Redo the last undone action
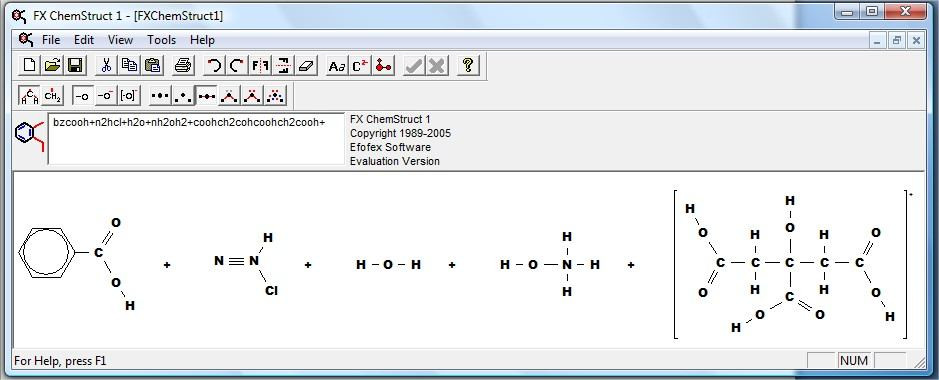 coord(237,65)
